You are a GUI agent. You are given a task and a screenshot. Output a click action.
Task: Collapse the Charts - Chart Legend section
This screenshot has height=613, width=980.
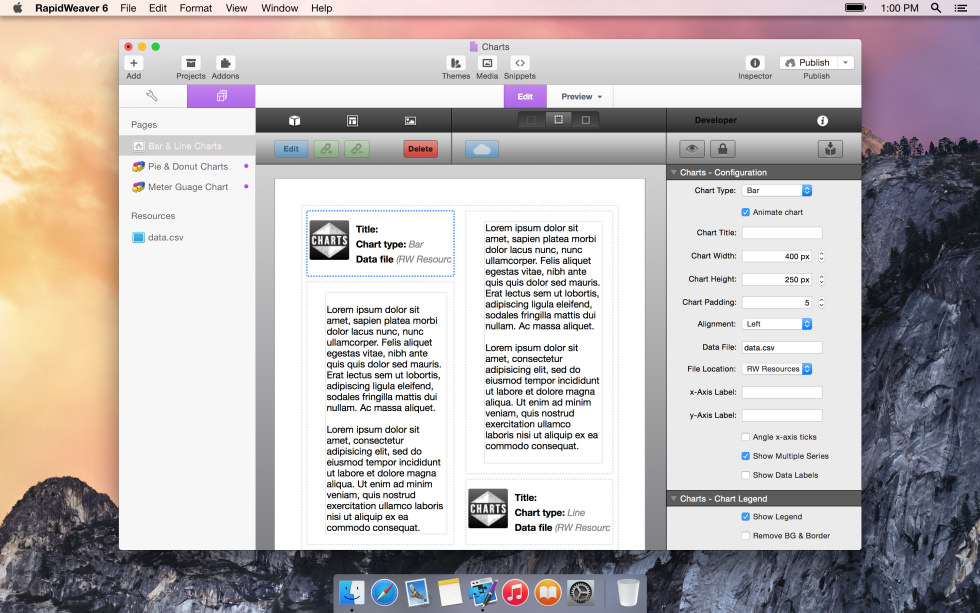(x=674, y=499)
